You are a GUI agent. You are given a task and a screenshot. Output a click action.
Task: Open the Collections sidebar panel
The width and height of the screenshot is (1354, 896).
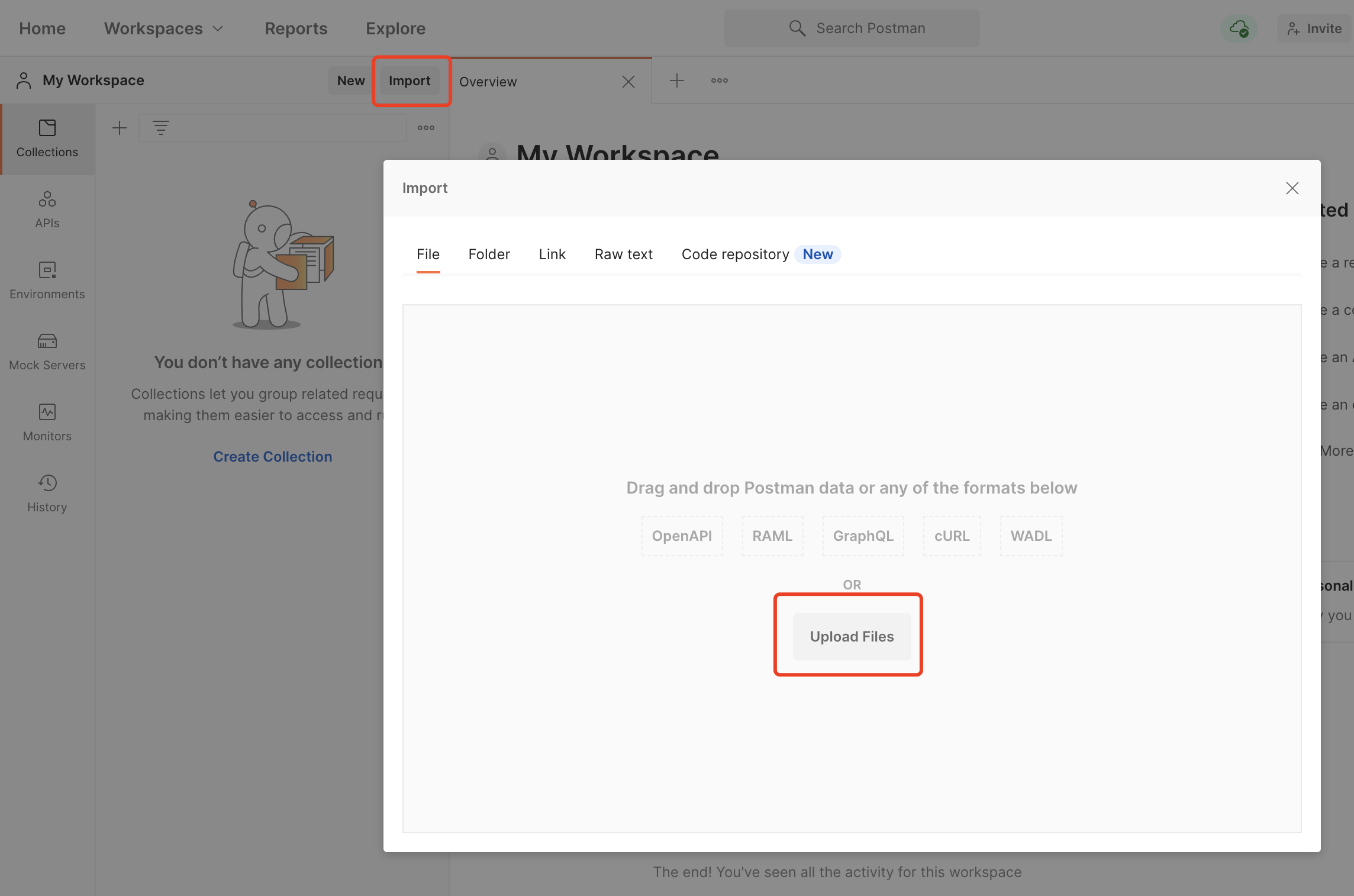tap(47, 139)
